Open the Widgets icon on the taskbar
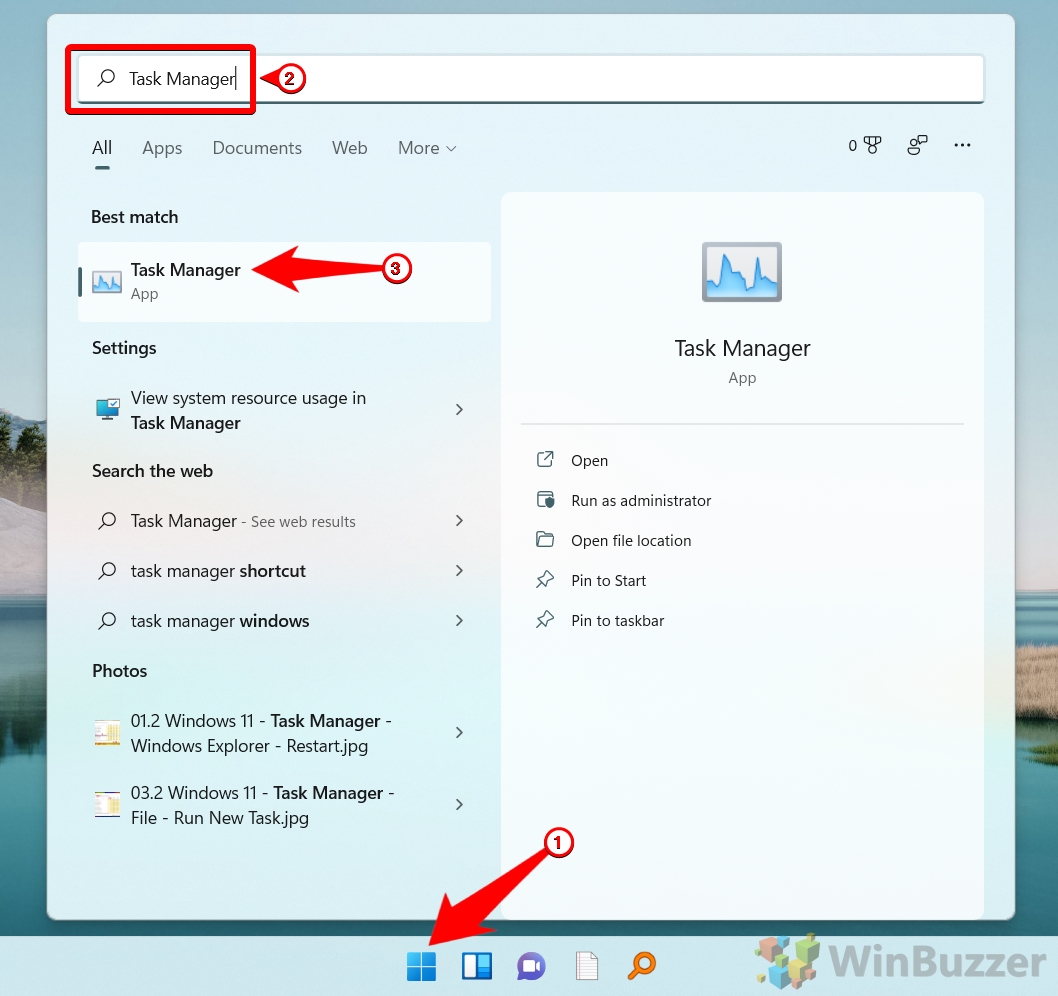The image size is (1058, 996). (477, 966)
